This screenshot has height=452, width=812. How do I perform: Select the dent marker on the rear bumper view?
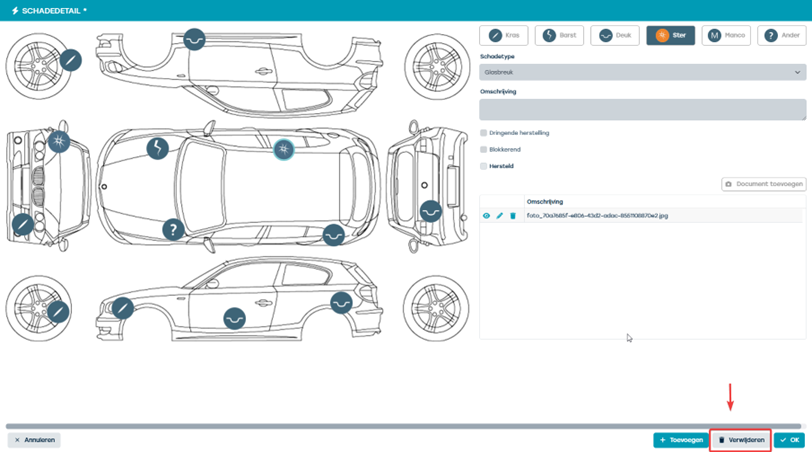[431, 211]
